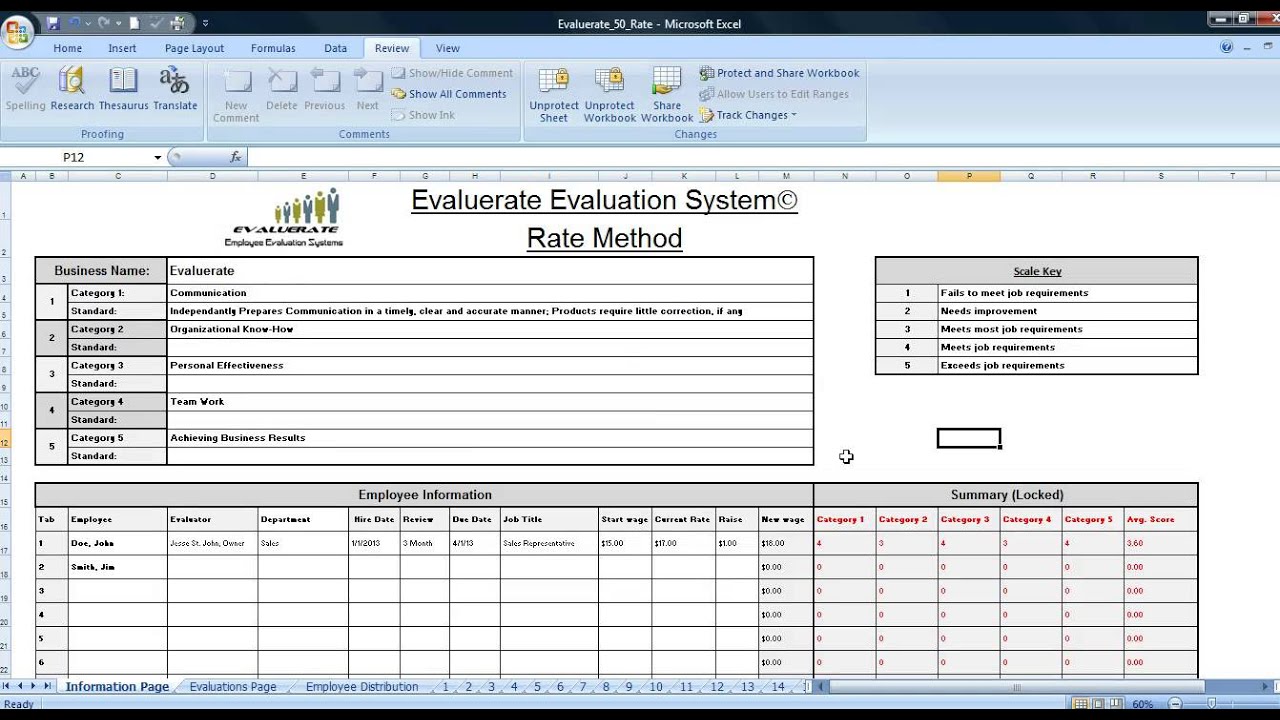
Task: Select the cell 'Doe, John'
Action: [117, 543]
